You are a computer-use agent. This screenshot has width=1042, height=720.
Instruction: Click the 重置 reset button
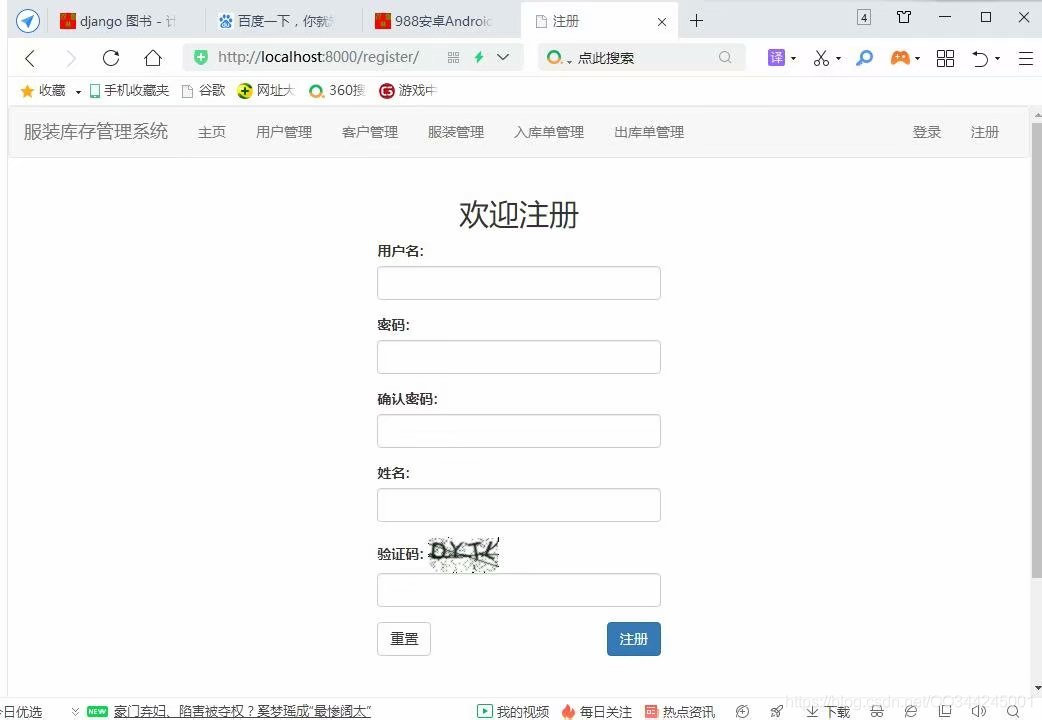[404, 639]
